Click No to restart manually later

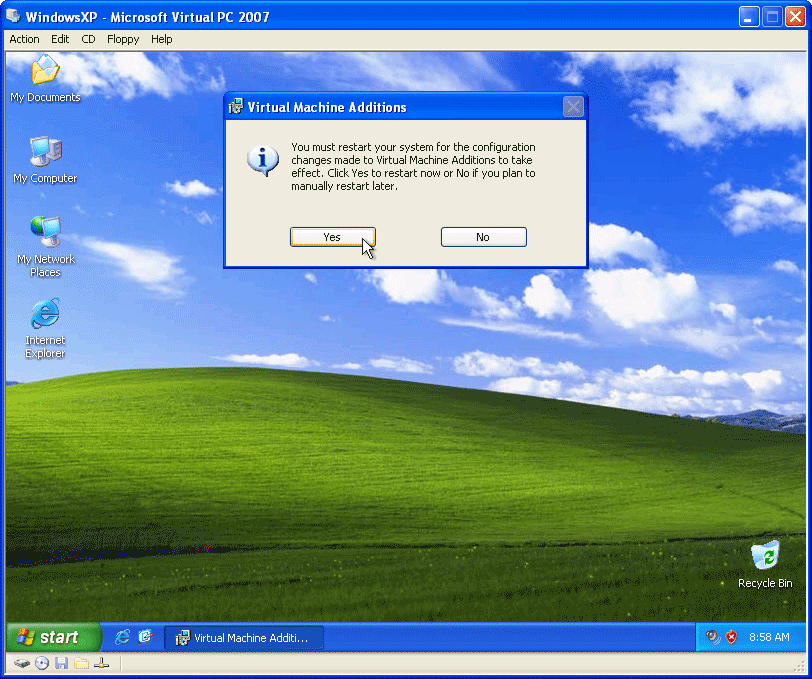pyautogui.click(x=483, y=237)
